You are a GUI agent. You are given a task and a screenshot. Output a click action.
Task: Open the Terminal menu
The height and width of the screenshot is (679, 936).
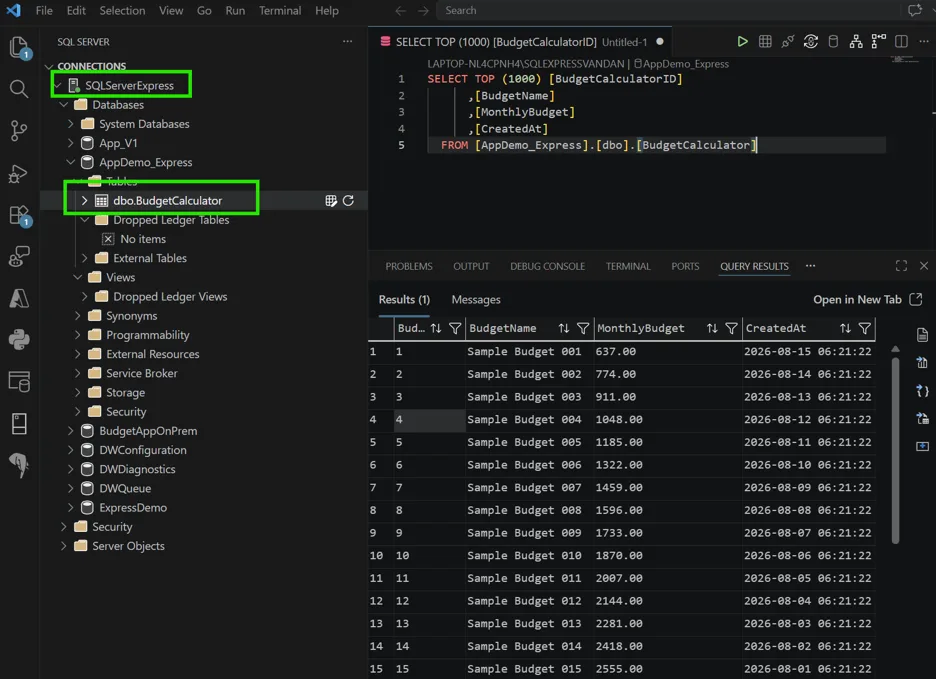click(x=280, y=11)
